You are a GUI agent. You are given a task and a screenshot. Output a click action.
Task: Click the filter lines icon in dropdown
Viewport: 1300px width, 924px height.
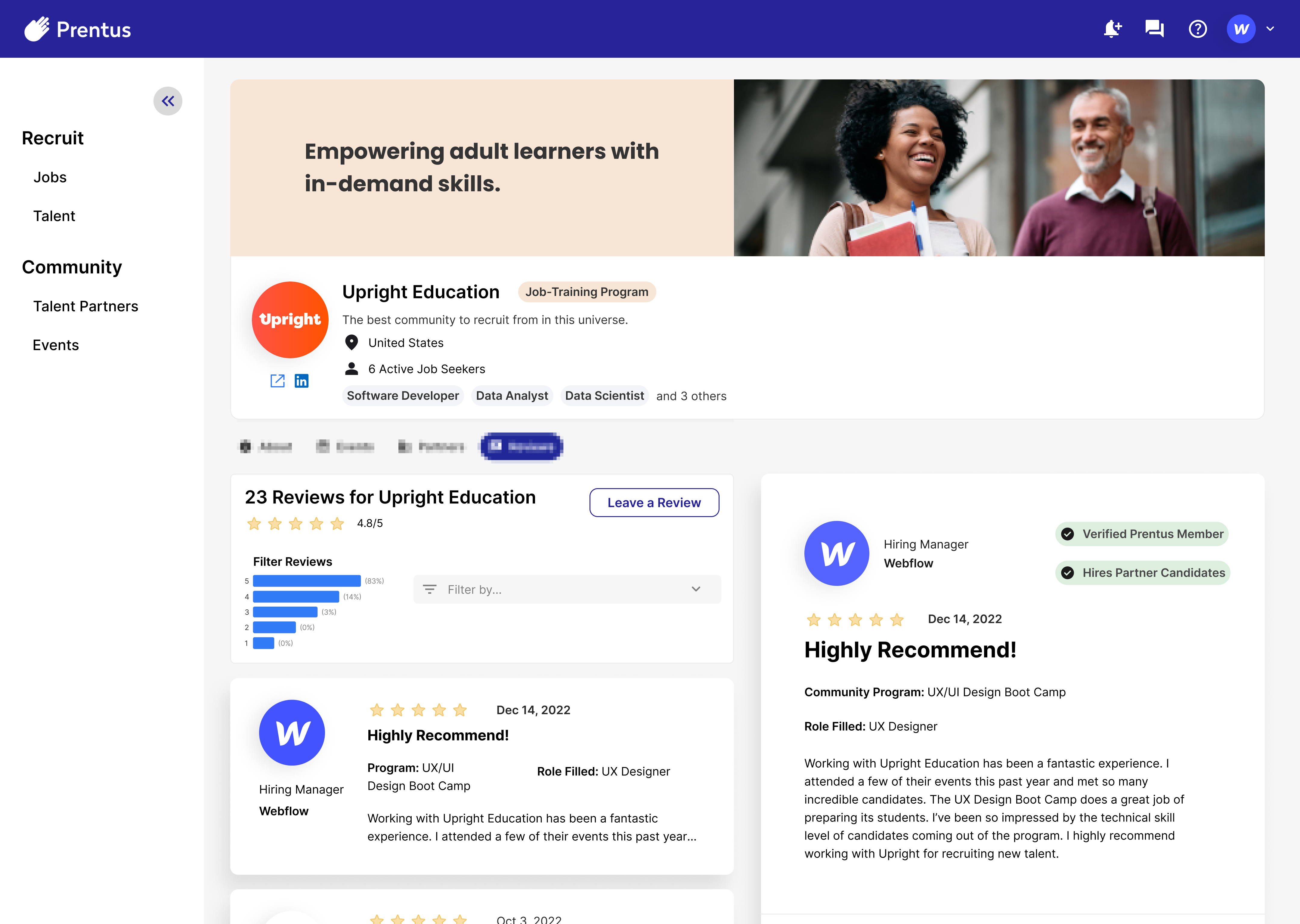tap(430, 590)
